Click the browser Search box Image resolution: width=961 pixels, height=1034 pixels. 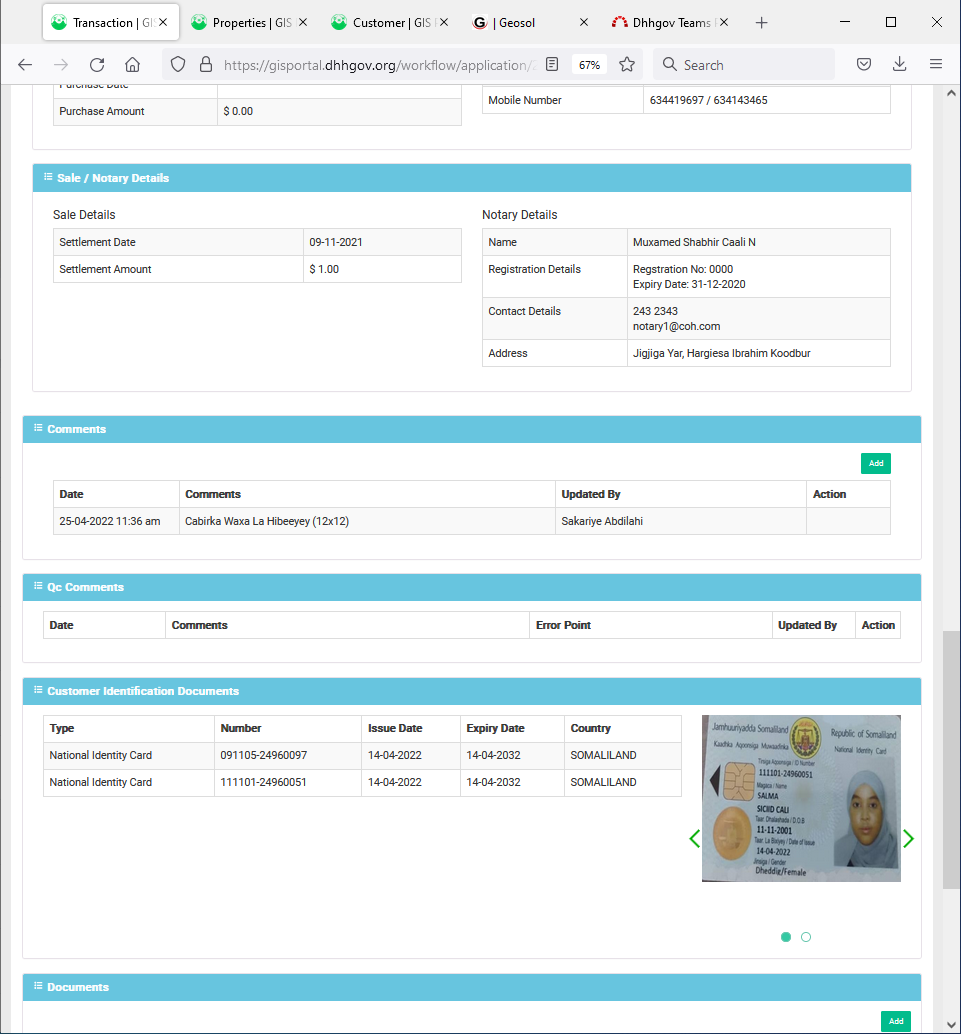pyautogui.click(x=743, y=65)
